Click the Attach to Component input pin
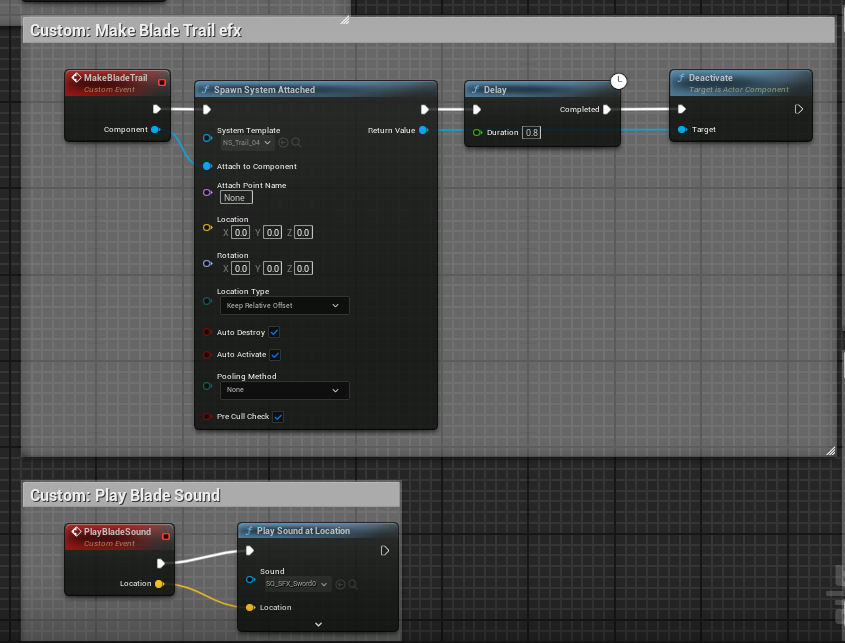Screen dimensions: 845x643 pyautogui.click(x=207, y=166)
